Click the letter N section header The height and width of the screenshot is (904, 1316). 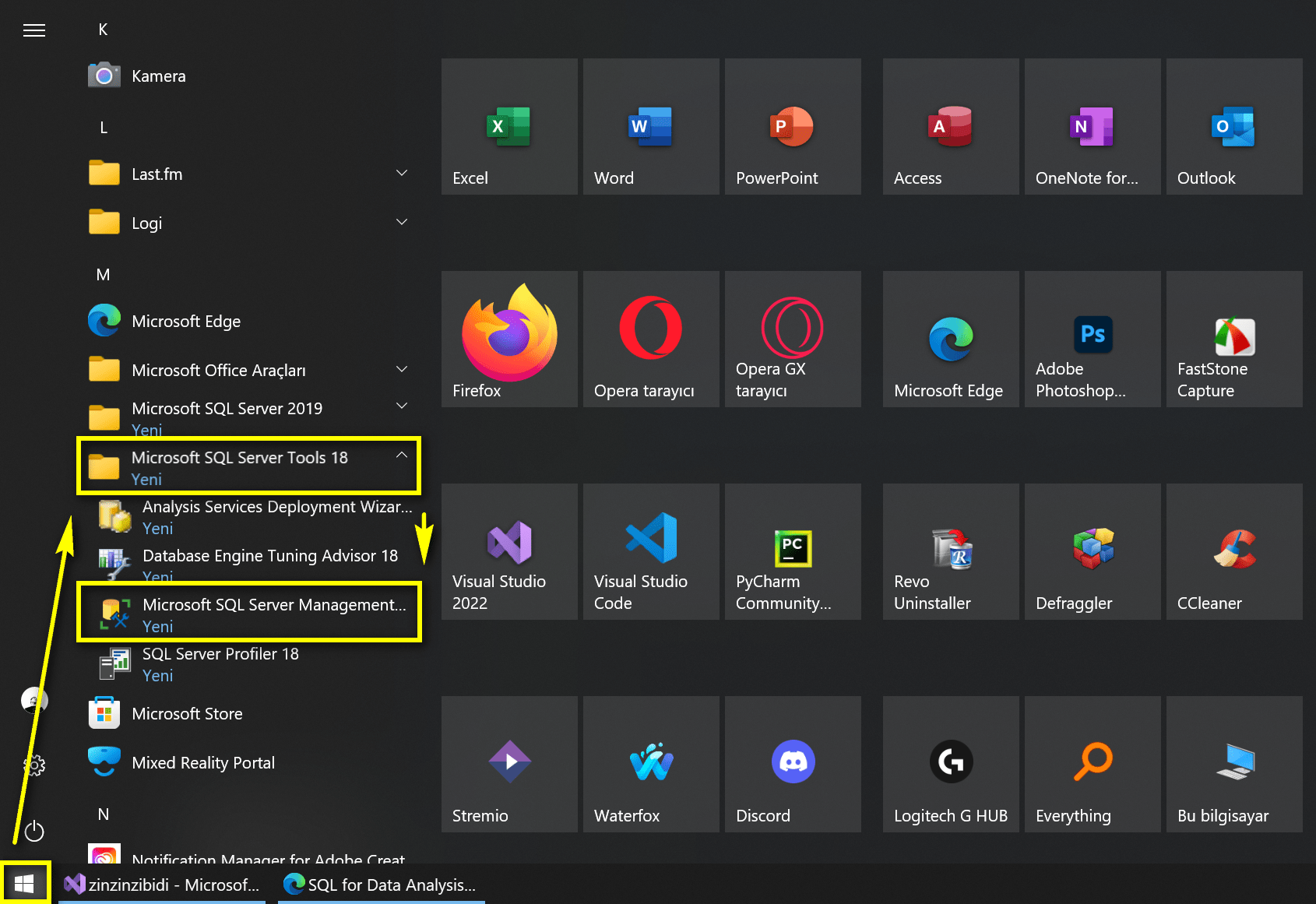pos(103,814)
